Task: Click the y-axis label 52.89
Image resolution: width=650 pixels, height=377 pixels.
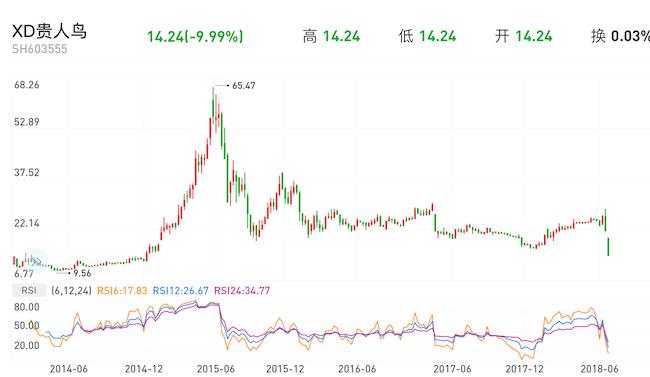Action: coord(27,122)
